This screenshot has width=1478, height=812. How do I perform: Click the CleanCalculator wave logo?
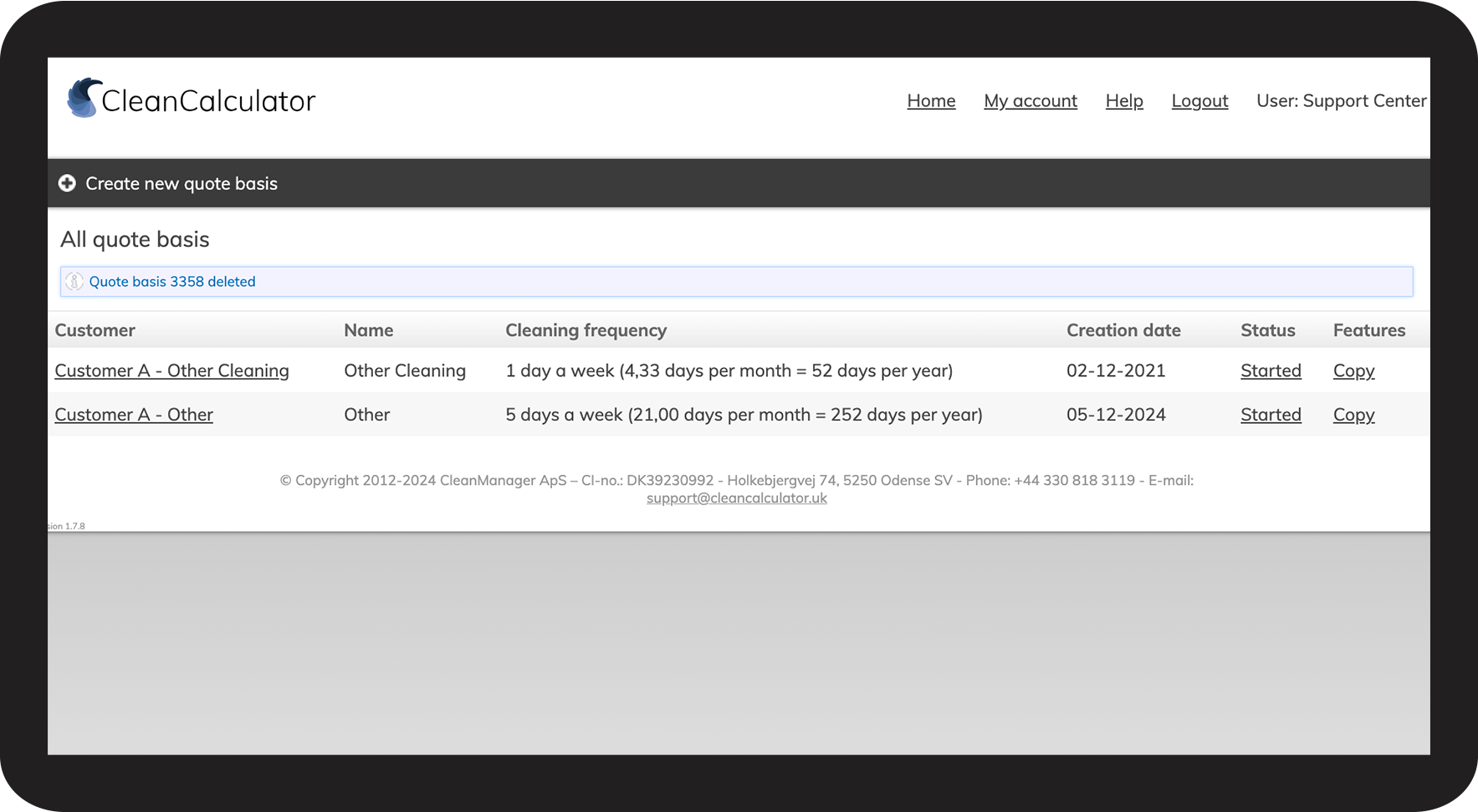[x=84, y=98]
